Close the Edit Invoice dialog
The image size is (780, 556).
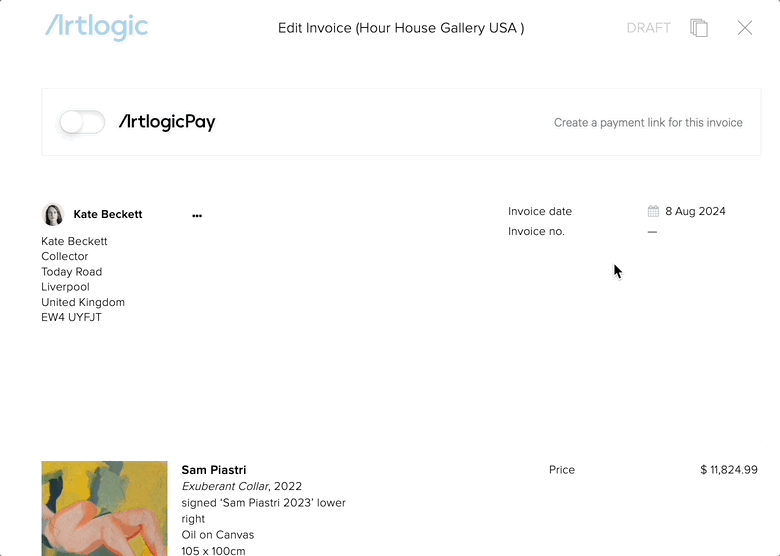pos(745,28)
